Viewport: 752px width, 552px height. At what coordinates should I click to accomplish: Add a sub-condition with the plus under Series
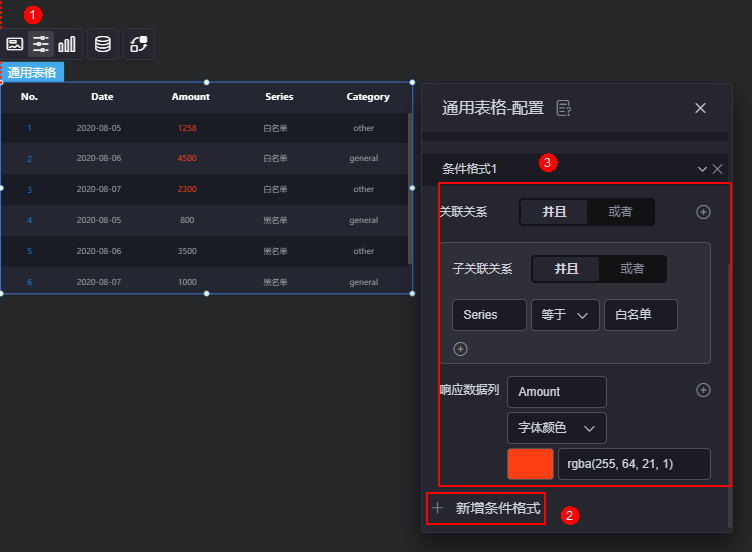tap(460, 349)
